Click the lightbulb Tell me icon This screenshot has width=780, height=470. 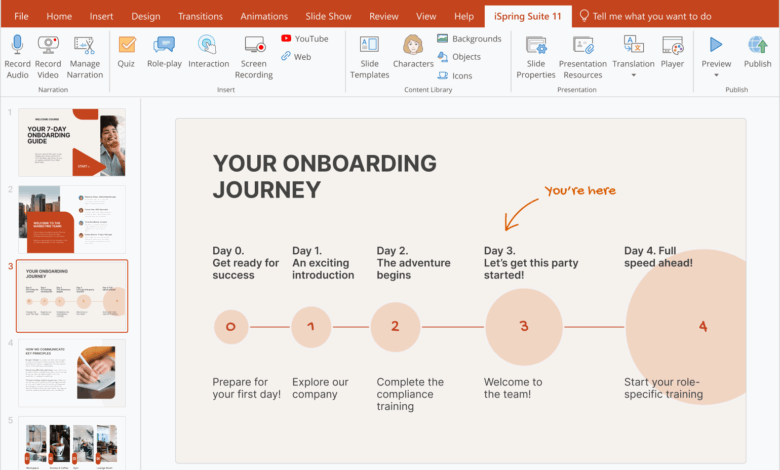click(x=584, y=16)
